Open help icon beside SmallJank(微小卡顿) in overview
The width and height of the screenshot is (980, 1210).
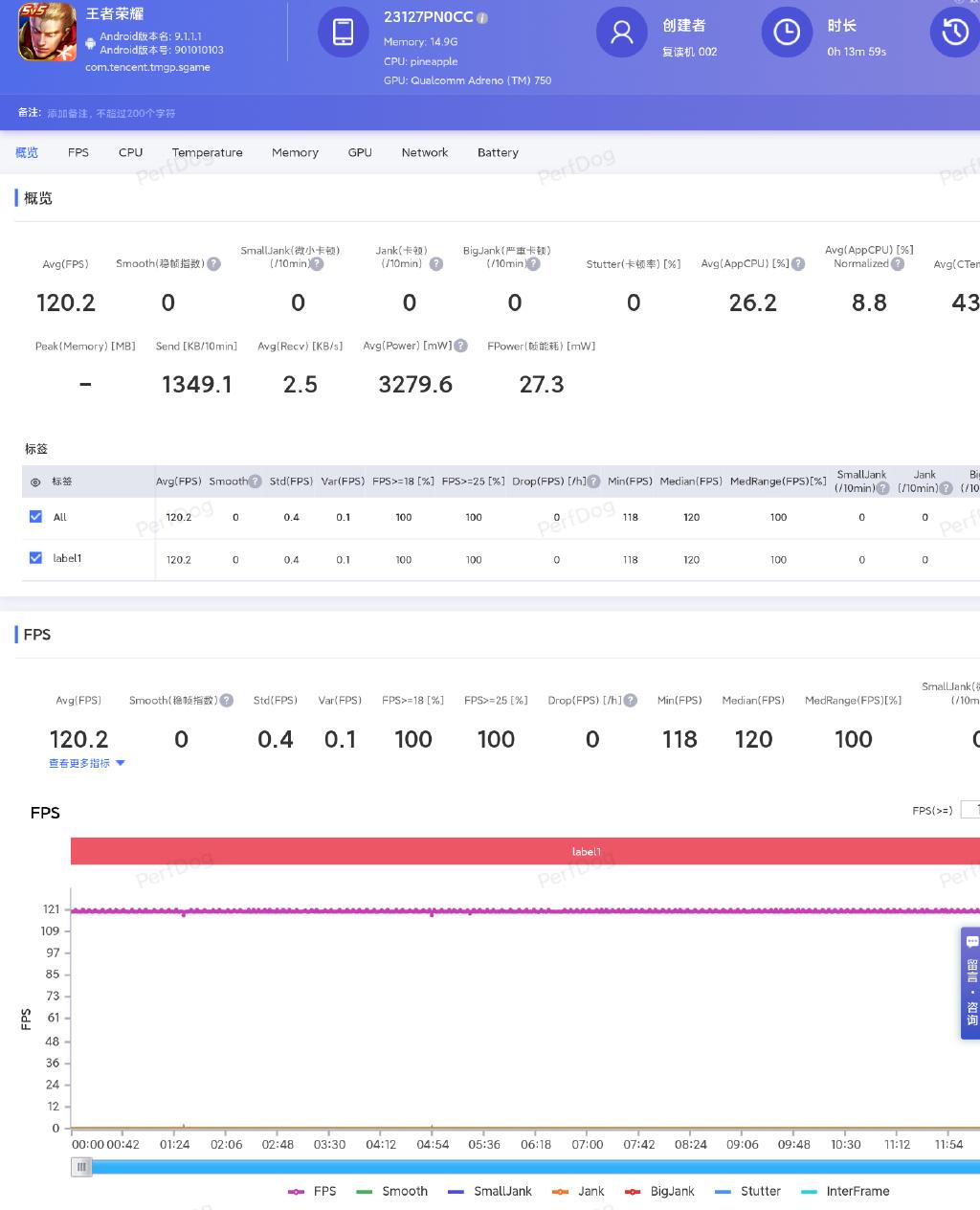point(317,263)
